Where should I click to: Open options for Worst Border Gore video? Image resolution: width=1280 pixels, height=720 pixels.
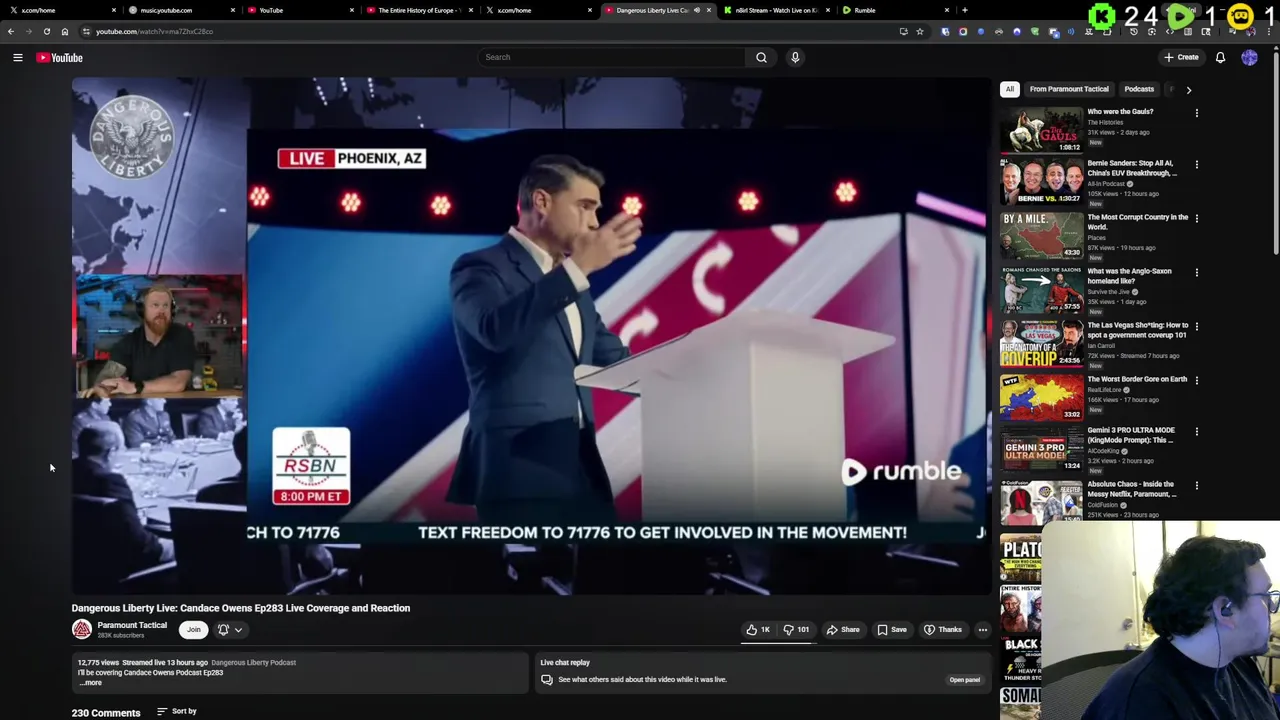click(1196, 381)
